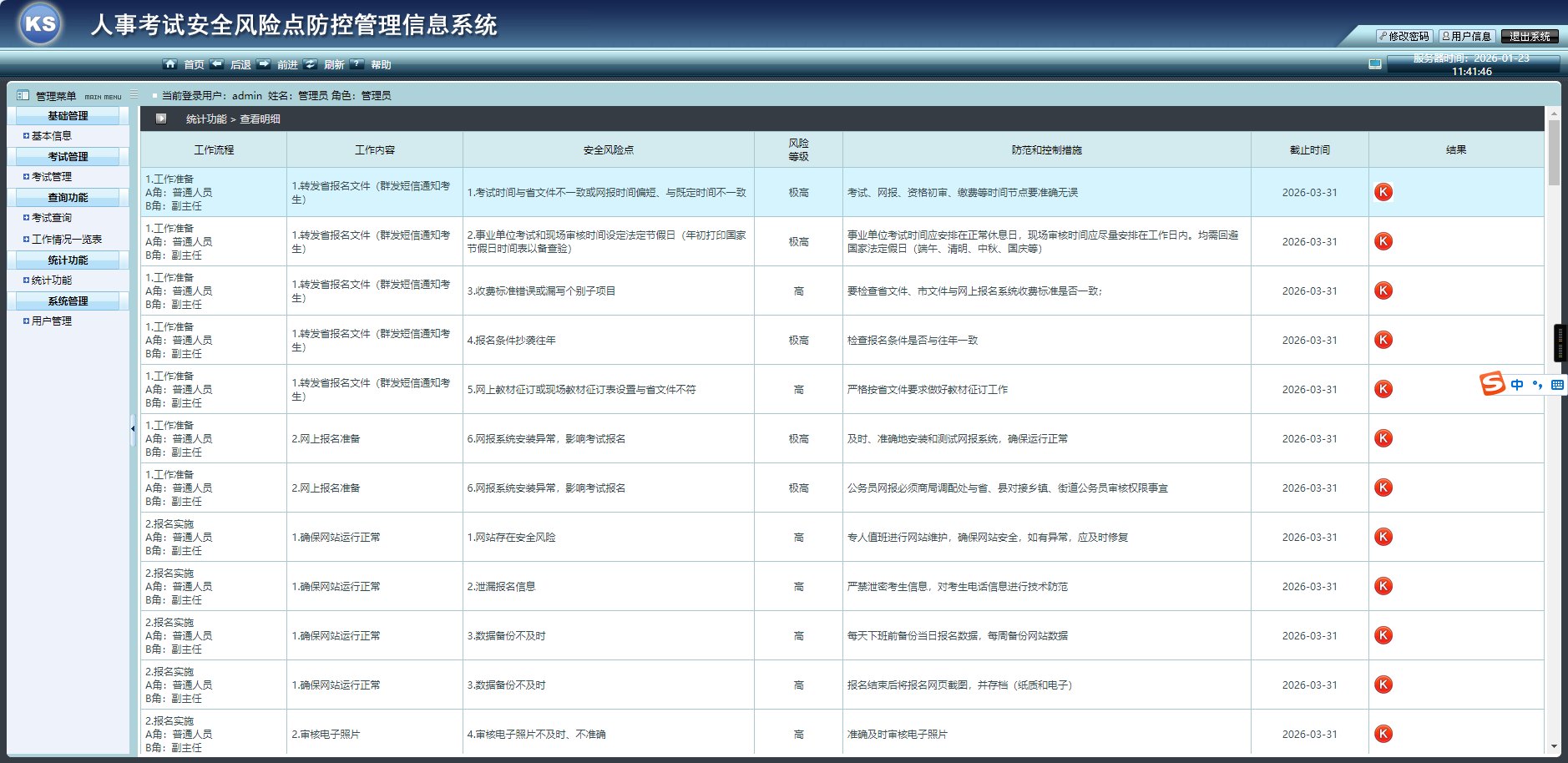Click the key icon on the 修改密码 button
Viewport: 1568px width, 763px height.
[x=1383, y=36]
